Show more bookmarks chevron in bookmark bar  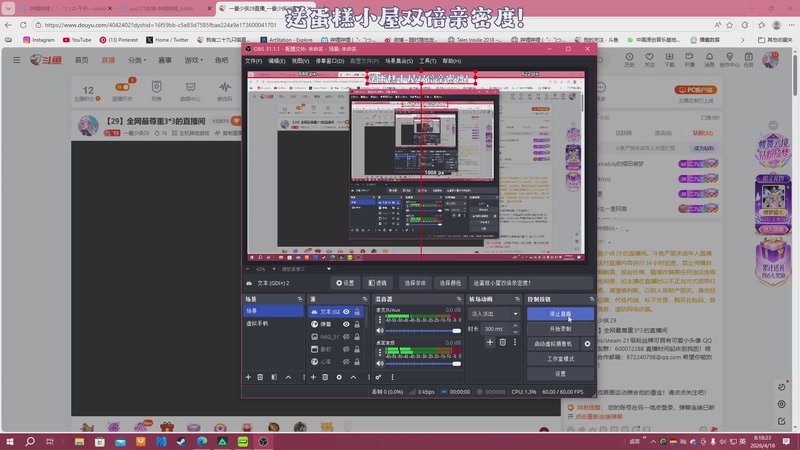coord(742,39)
